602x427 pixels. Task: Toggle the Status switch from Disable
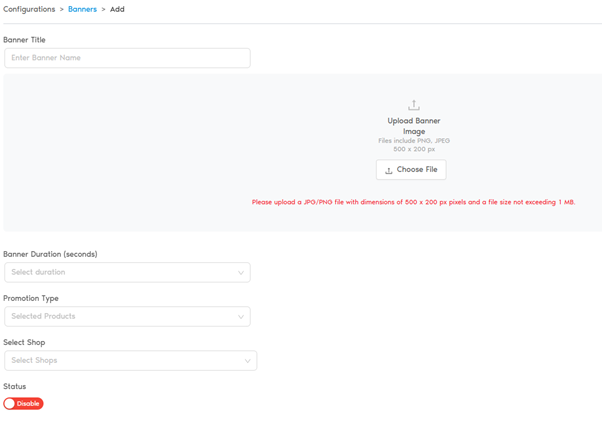tap(24, 404)
